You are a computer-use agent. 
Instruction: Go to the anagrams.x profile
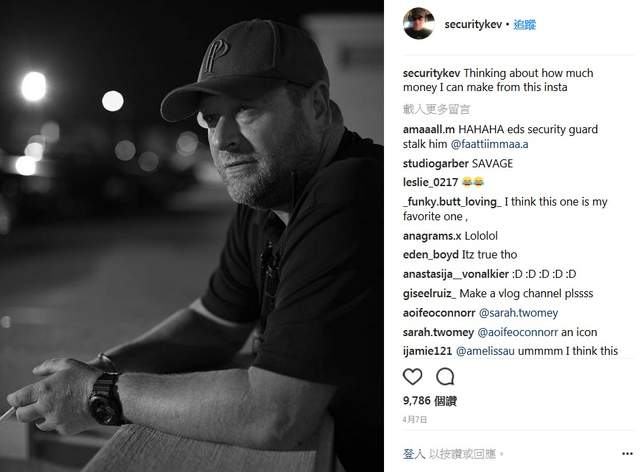(x=431, y=237)
